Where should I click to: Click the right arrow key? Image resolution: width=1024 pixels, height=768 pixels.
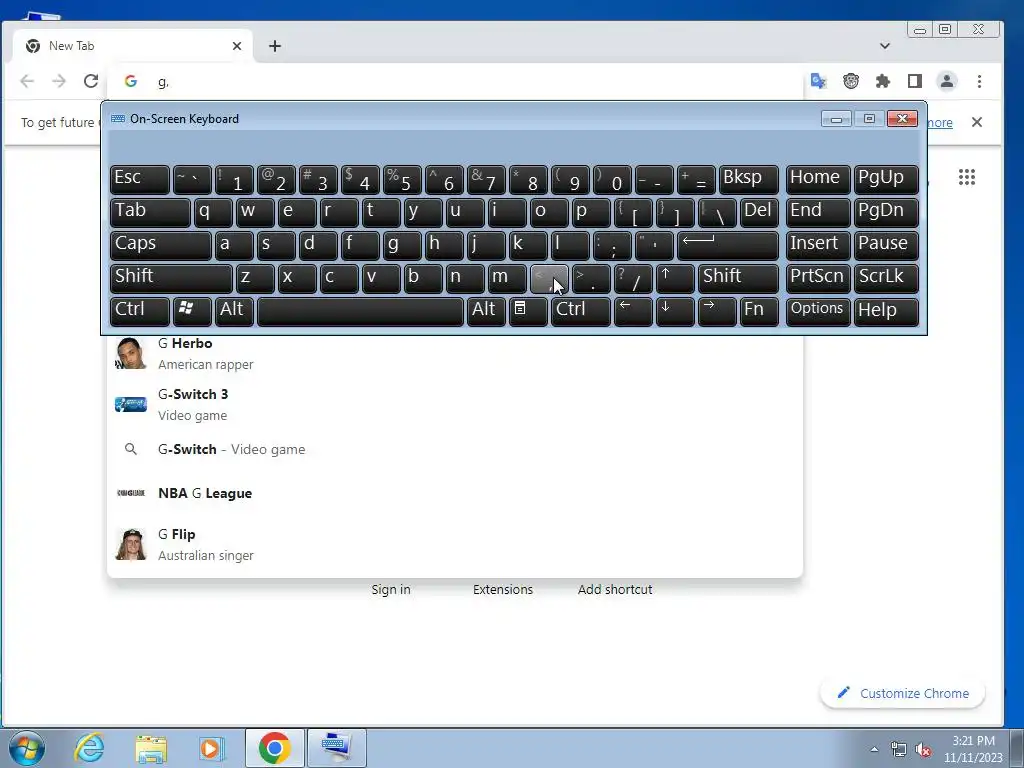(x=717, y=311)
